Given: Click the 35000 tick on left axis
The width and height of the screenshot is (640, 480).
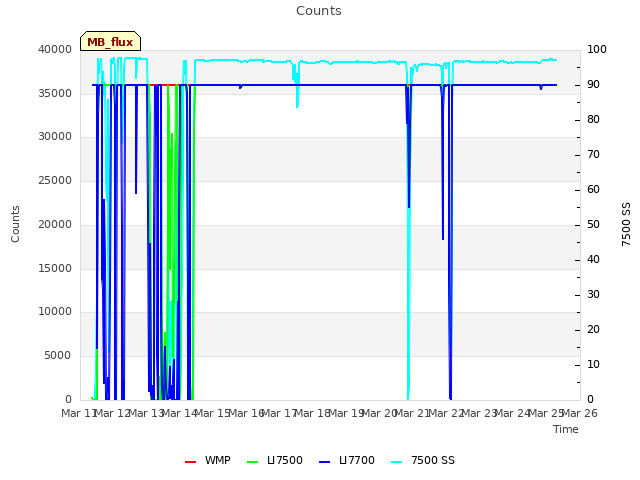Looking at the screenshot, I should [55, 93].
